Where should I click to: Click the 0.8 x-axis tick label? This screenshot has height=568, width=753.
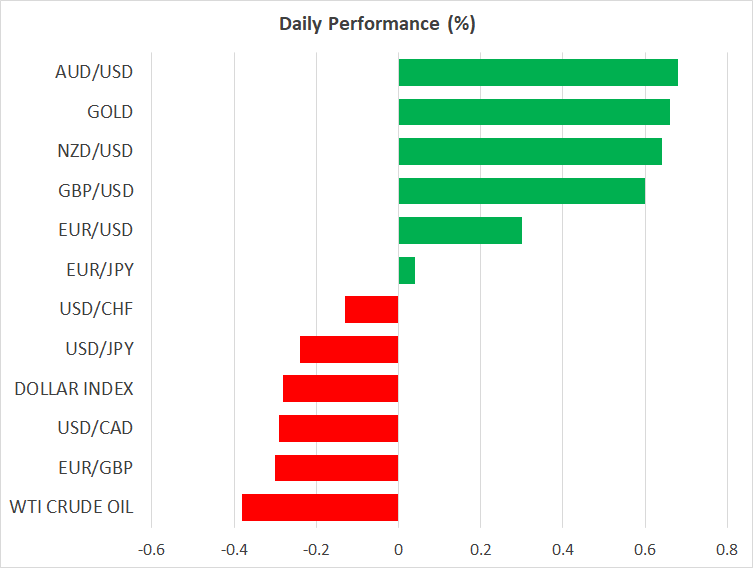[727, 549]
